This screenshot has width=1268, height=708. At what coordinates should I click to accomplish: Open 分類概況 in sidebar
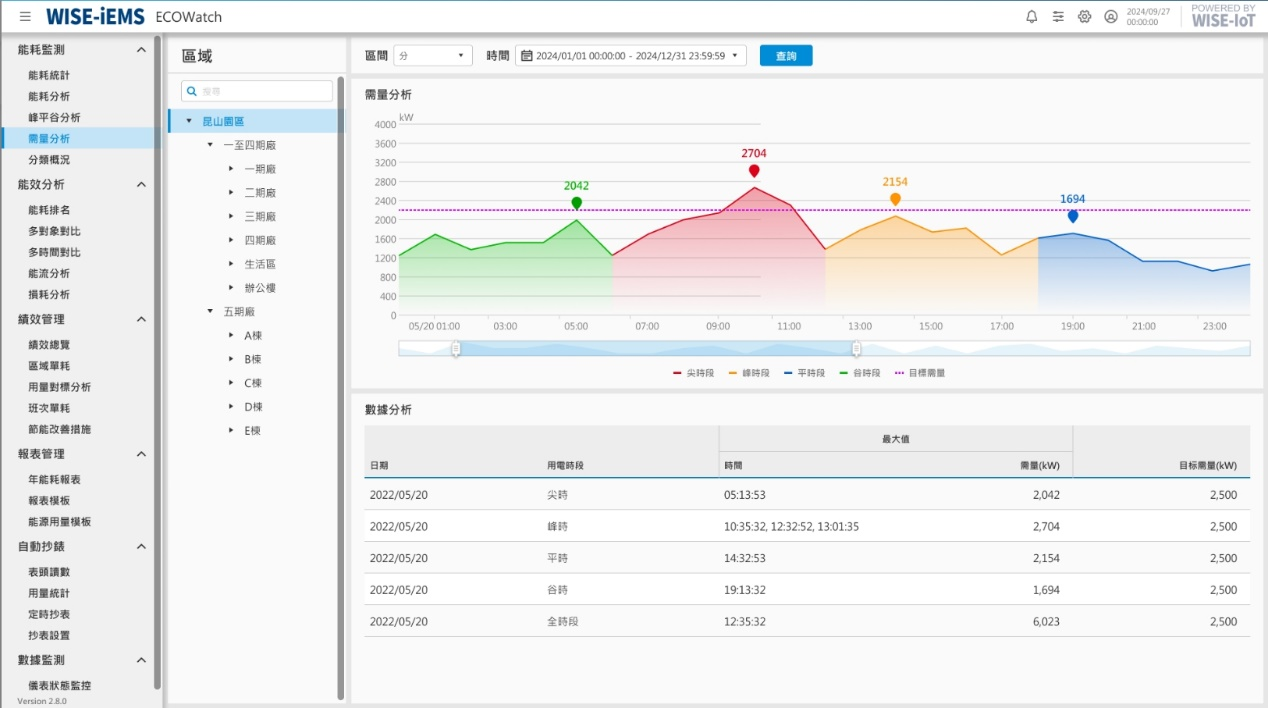49,159
